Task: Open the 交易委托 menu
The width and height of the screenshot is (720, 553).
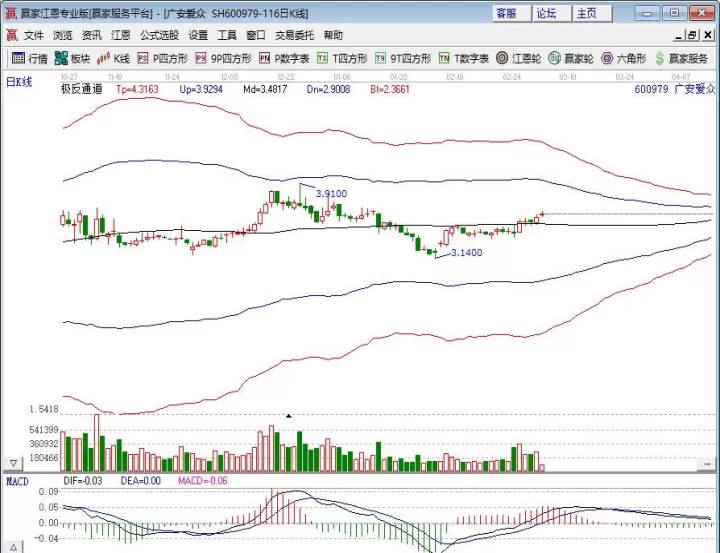Action: click(x=294, y=35)
